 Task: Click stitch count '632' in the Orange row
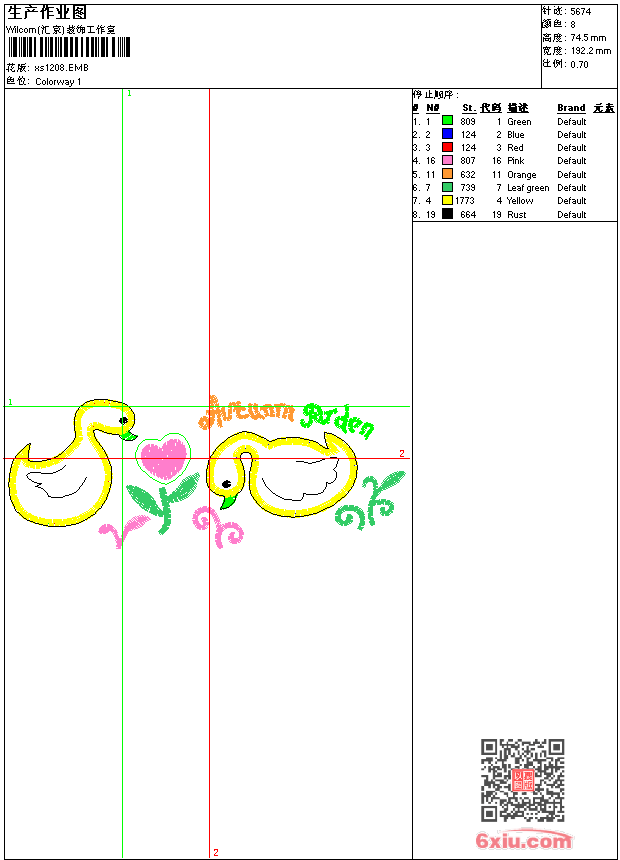pos(468,175)
